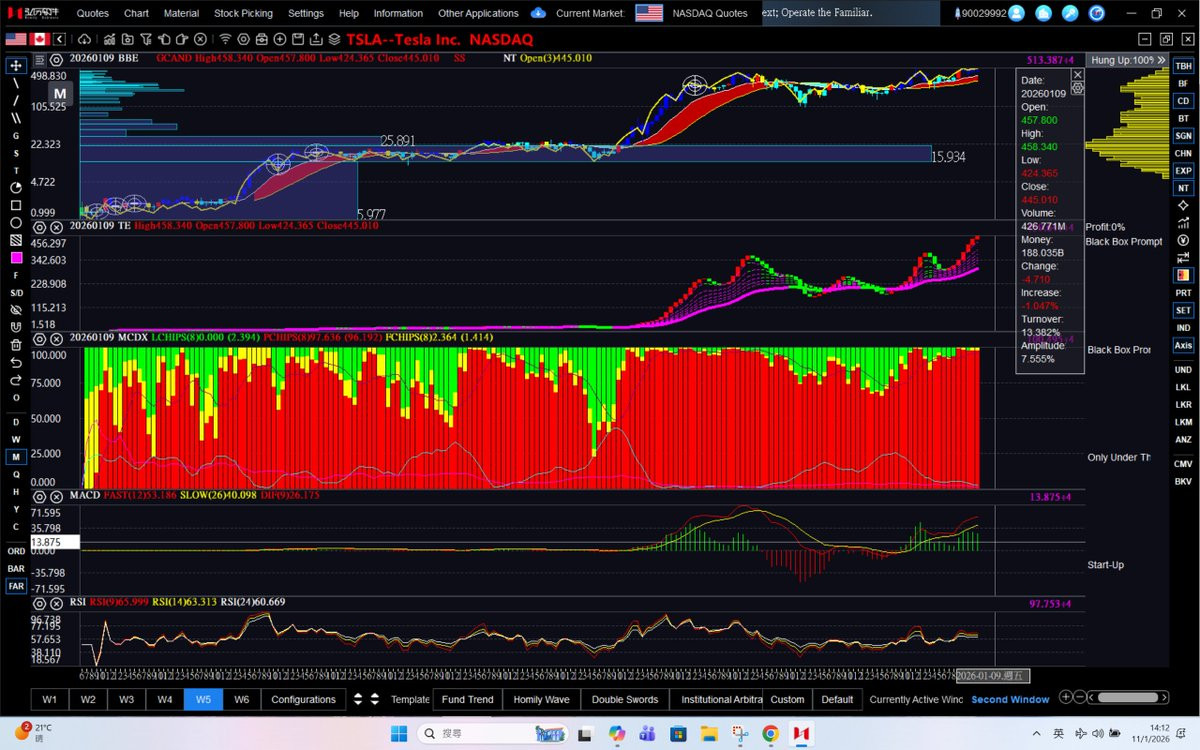
Task: Click the Second Window link
Action: pos(1010,699)
